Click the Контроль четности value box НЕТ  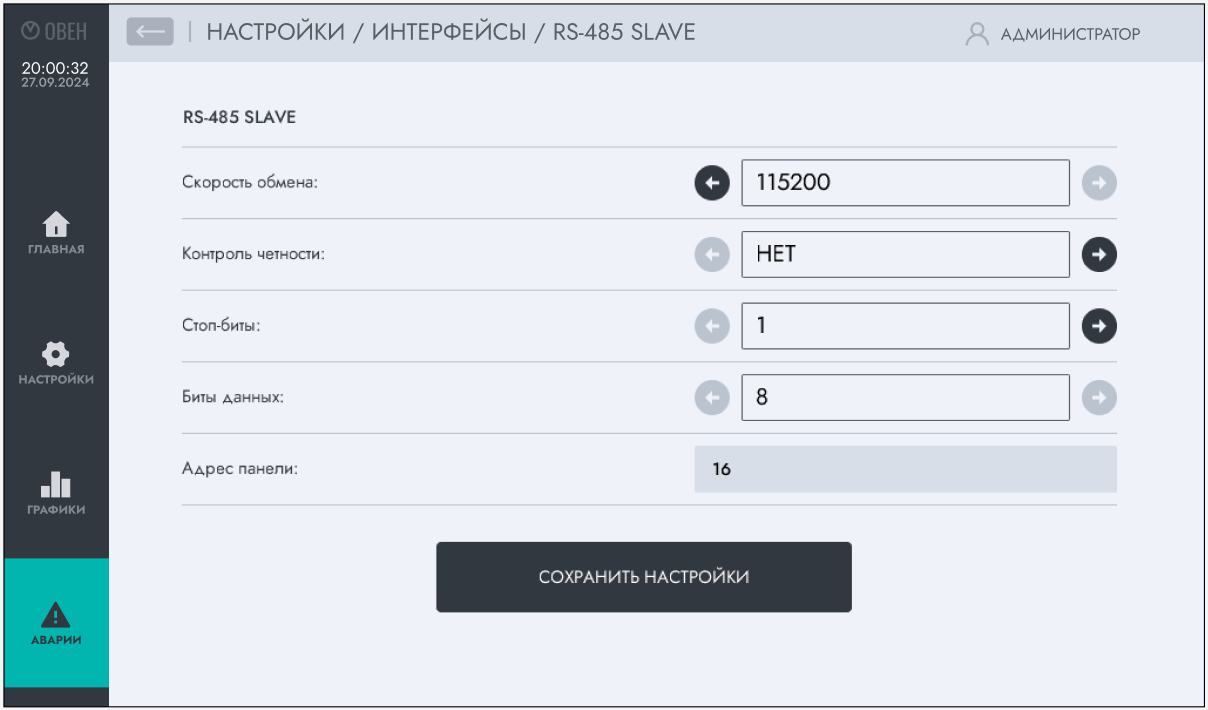click(905, 255)
